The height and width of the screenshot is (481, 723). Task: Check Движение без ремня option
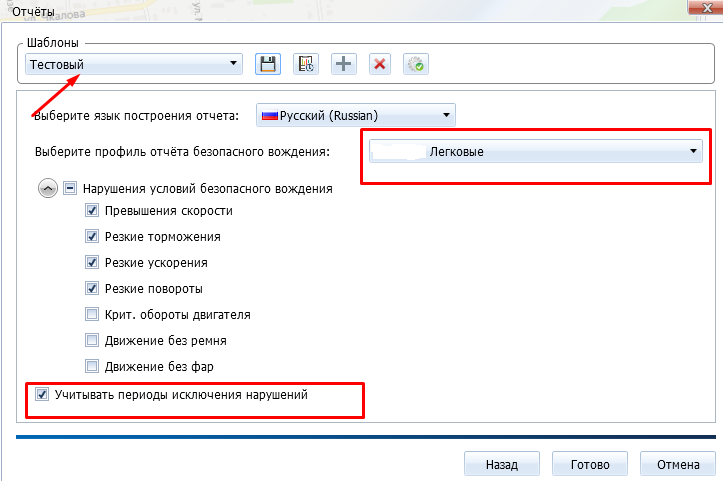click(92, 341)
